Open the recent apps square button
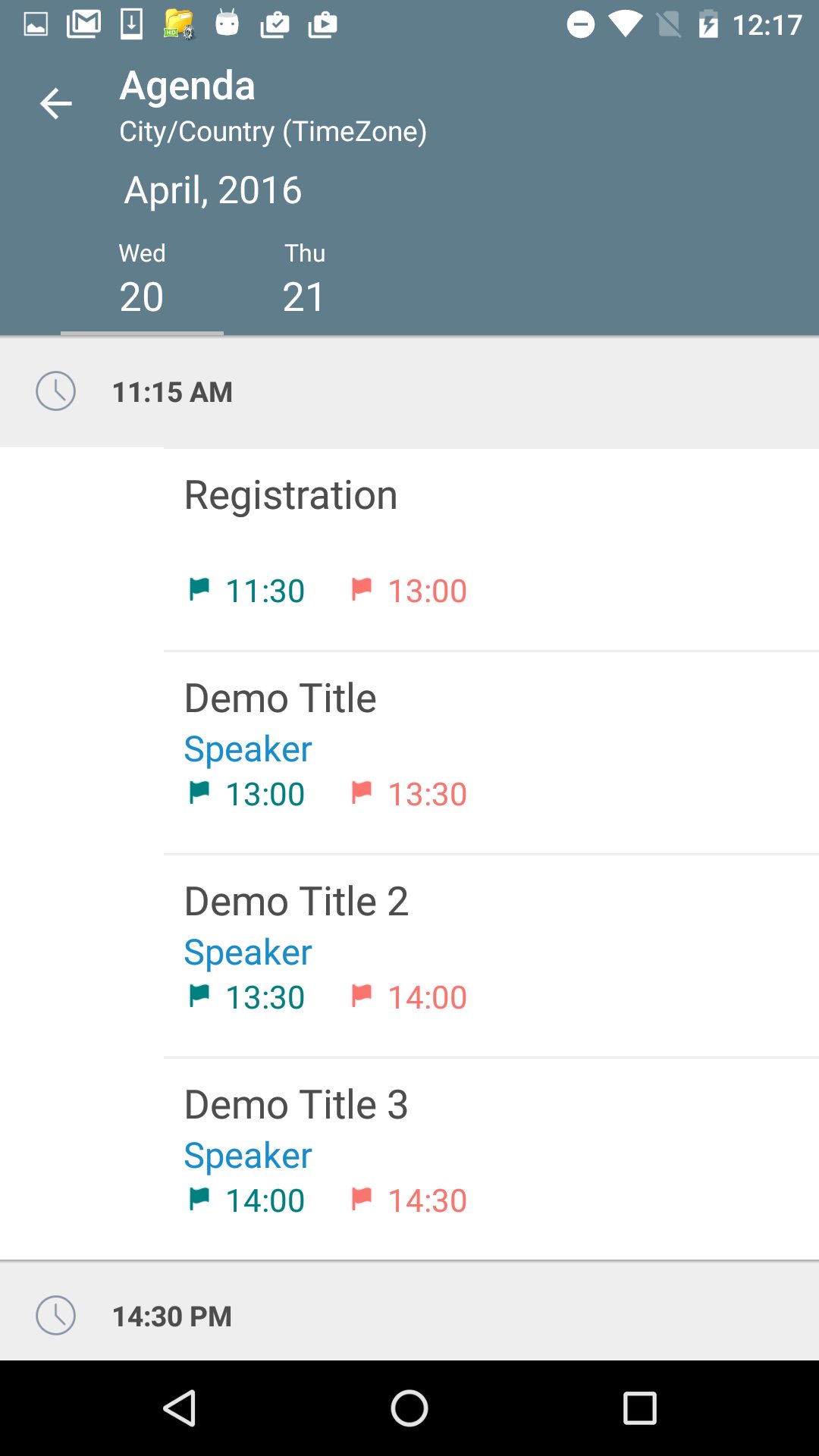Viewport: 819px width, 1456px height. coord(639,1408)
